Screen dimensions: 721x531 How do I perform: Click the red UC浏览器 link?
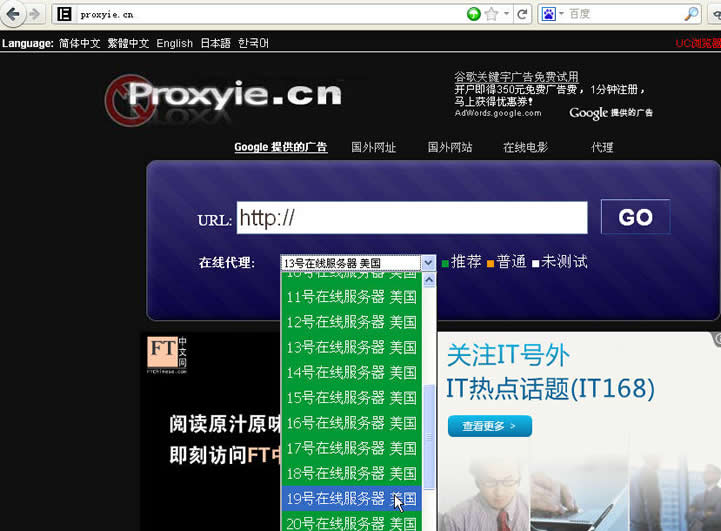[x=698, y=43]
